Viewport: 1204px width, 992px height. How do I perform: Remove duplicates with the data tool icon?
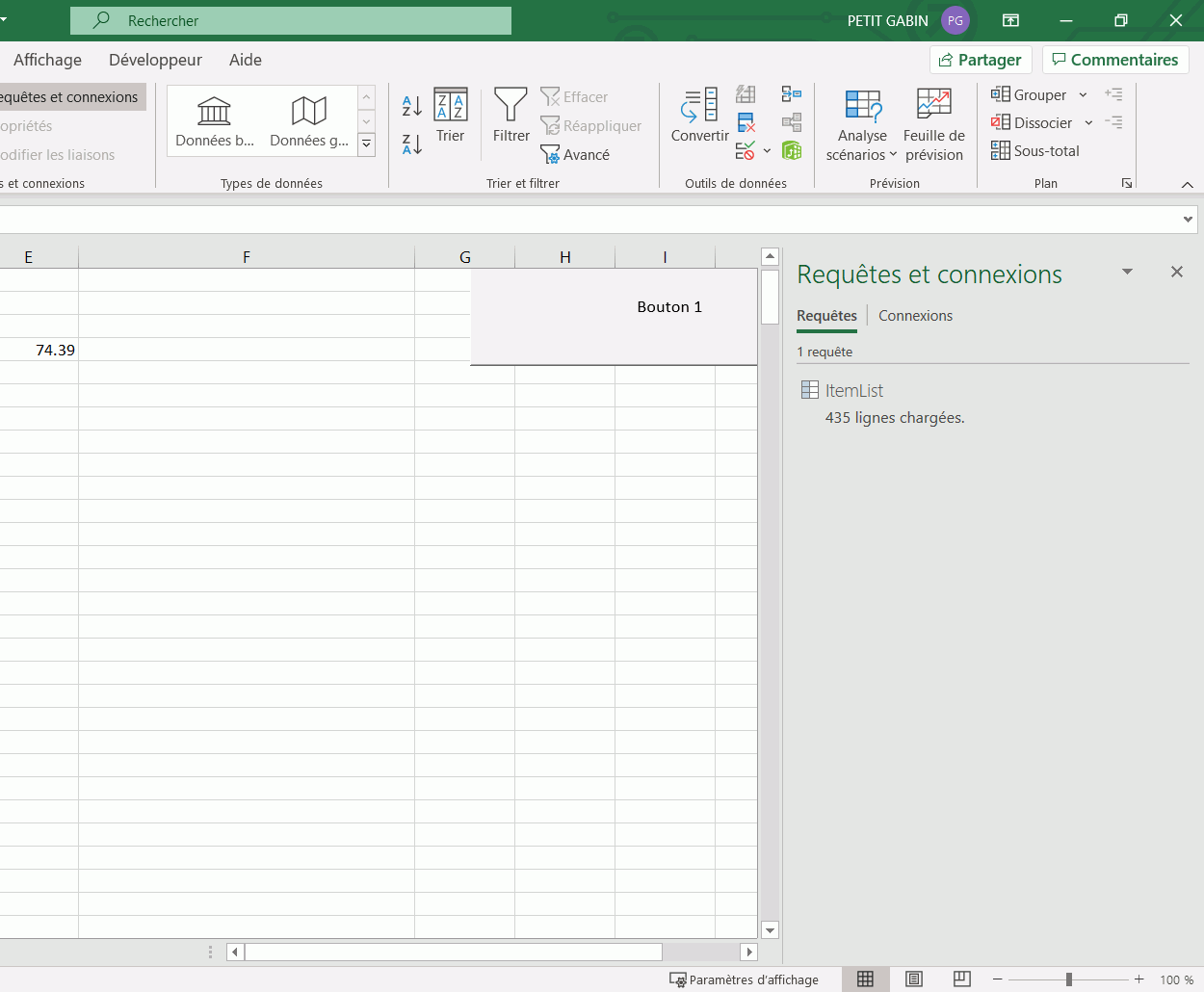click(x=746, y=122)
